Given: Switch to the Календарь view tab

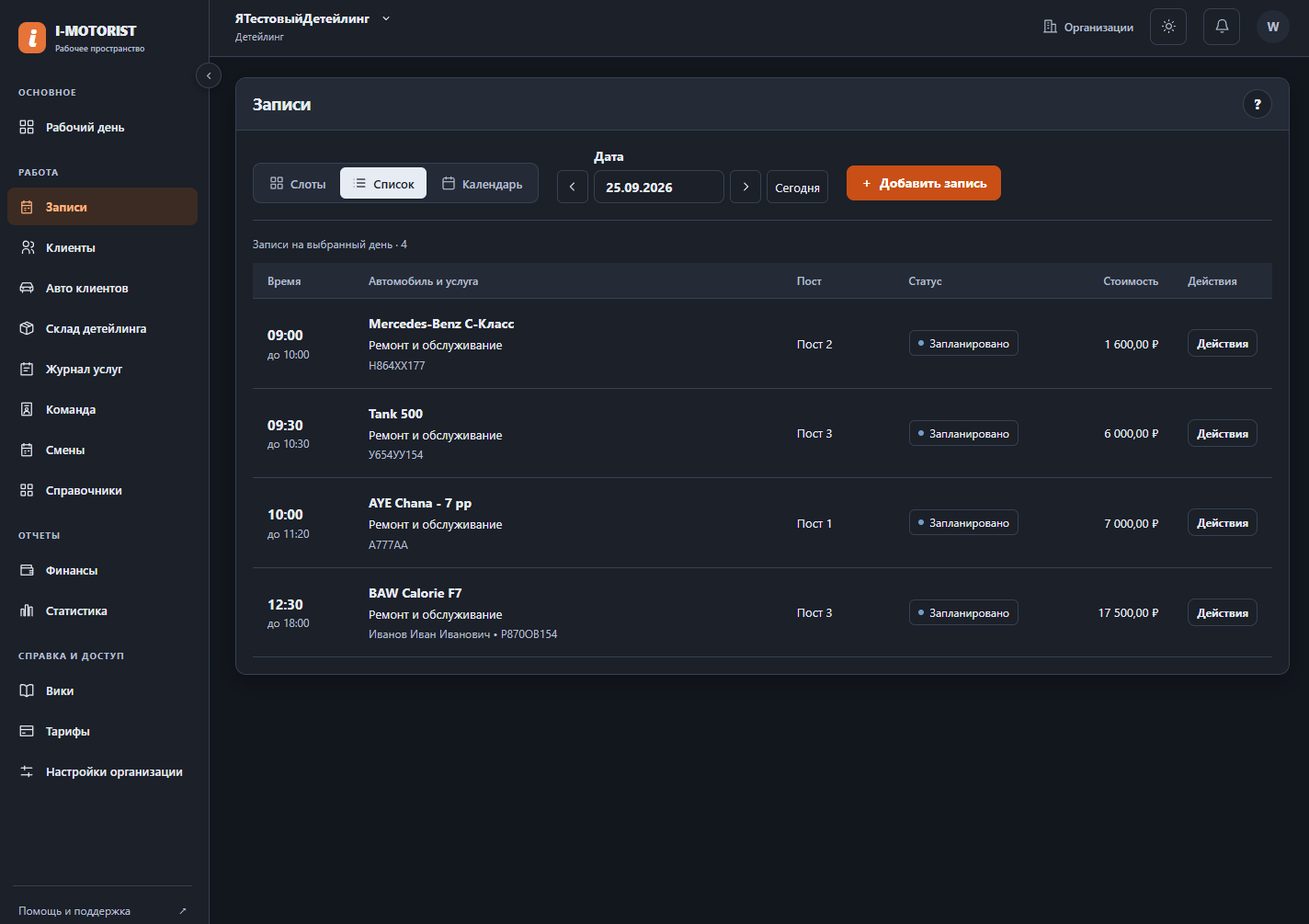Looking at the screenshot, I should pyautogui.click(x=482, y=183).
